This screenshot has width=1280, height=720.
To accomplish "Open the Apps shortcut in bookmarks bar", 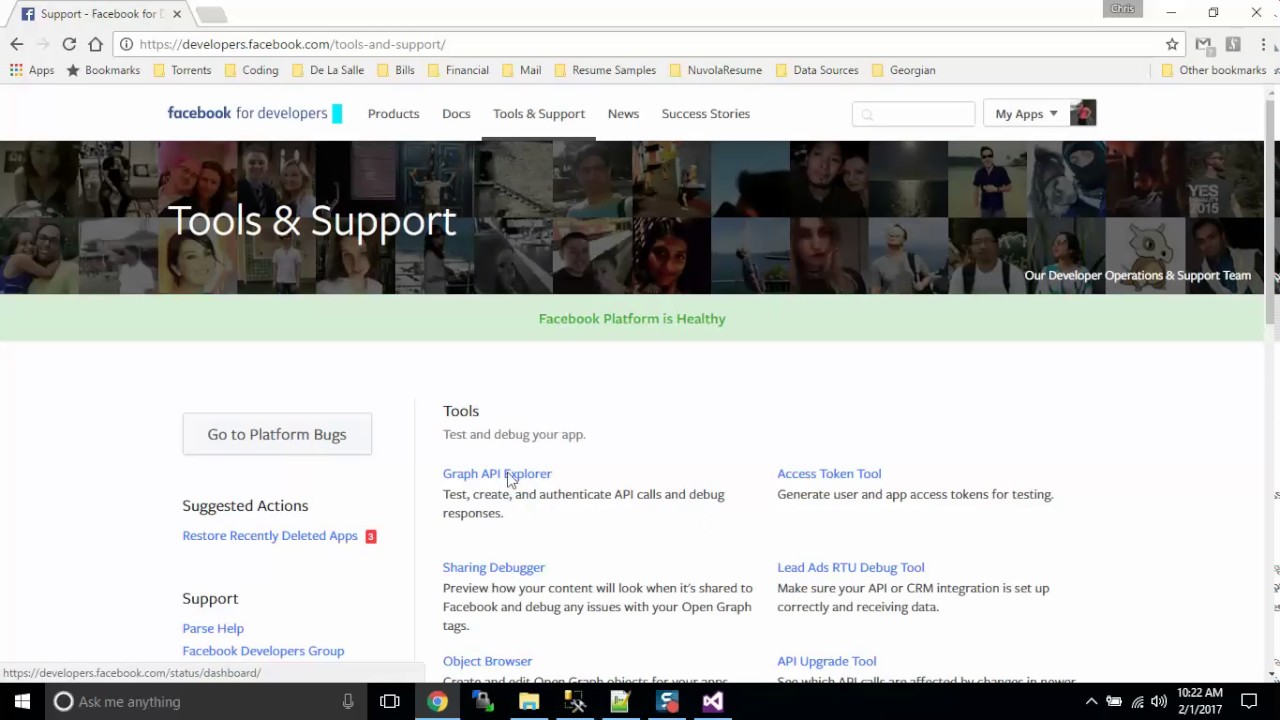I will coord(32,70).
